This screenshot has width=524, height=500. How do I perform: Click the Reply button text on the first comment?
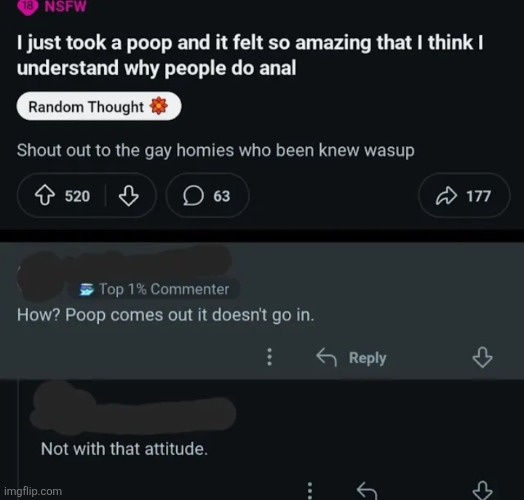click(368, 358)
